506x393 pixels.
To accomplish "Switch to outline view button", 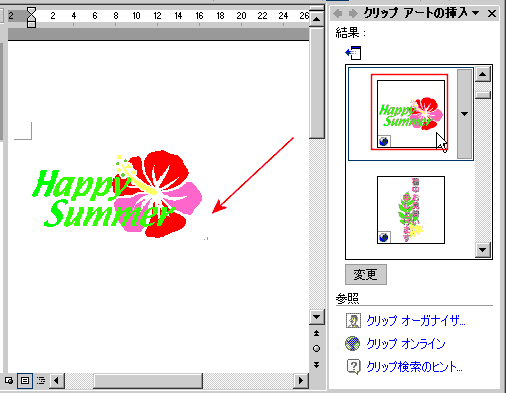I will point(41,380).
